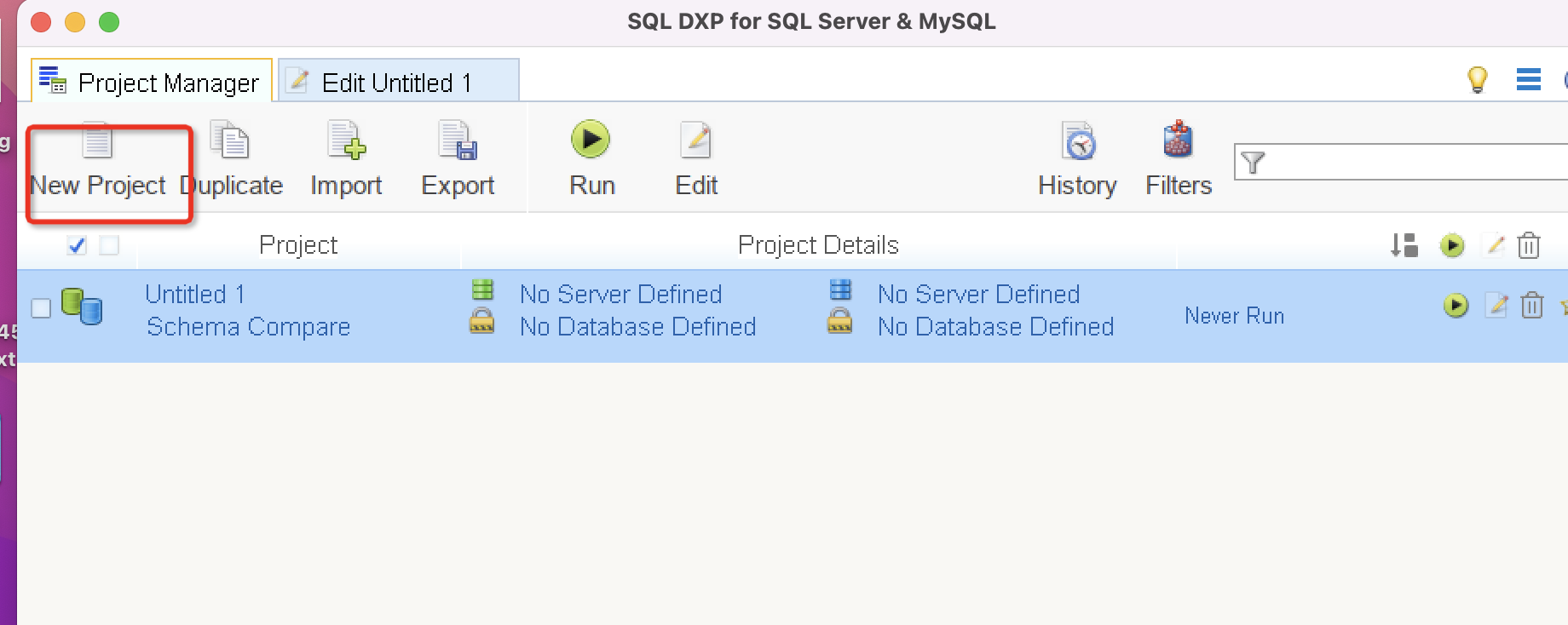Screen dimensions: 1568x625
Task: Click the Untitled 1 database compare icon
Action: coord(82,307)
